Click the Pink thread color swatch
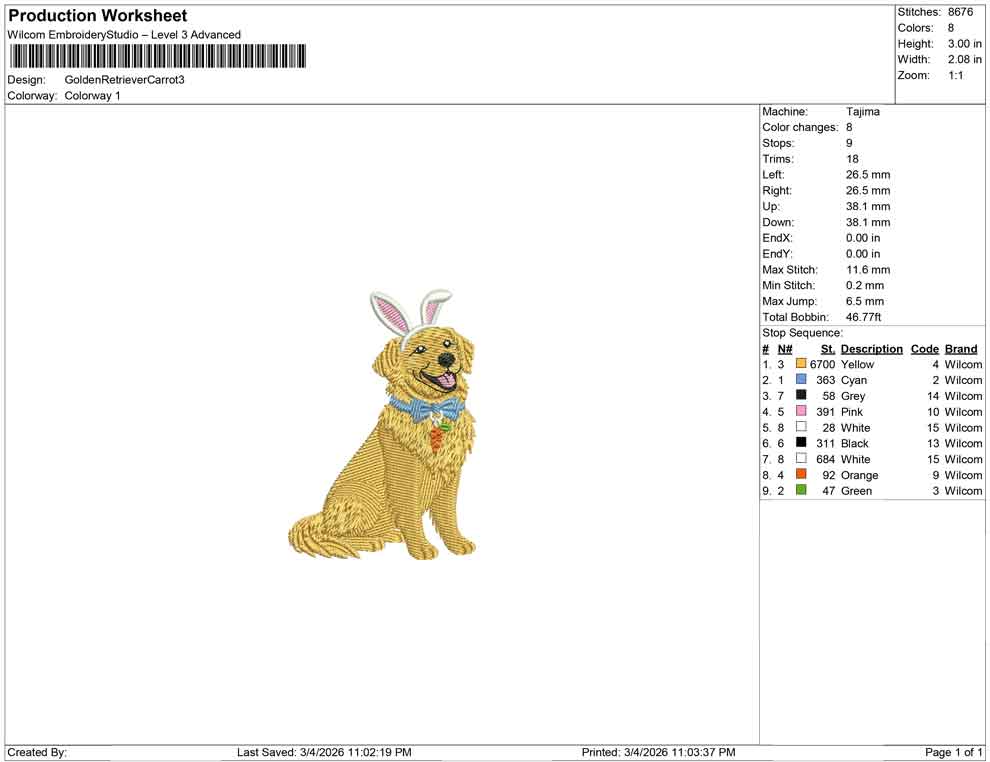The image size is (990, 762). 801,411
